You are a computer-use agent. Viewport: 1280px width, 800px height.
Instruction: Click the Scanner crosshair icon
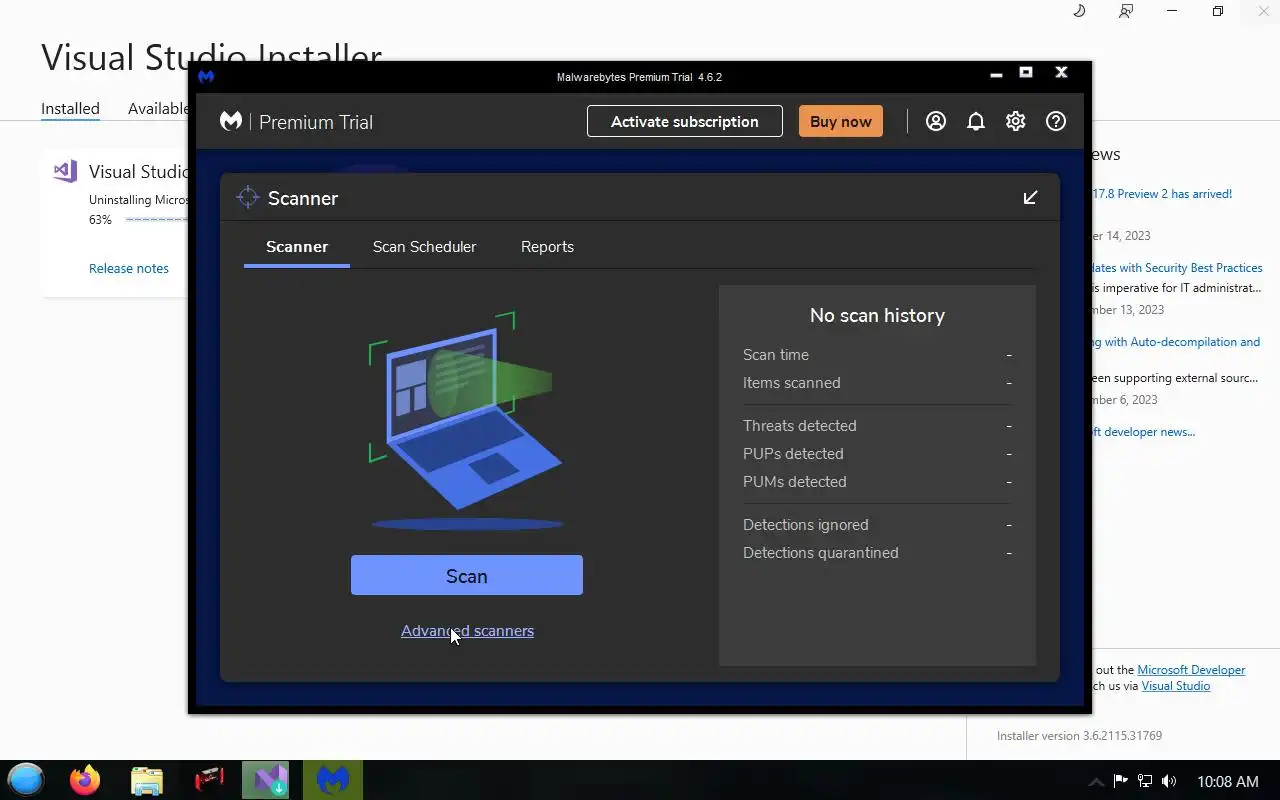pos(247,197)
